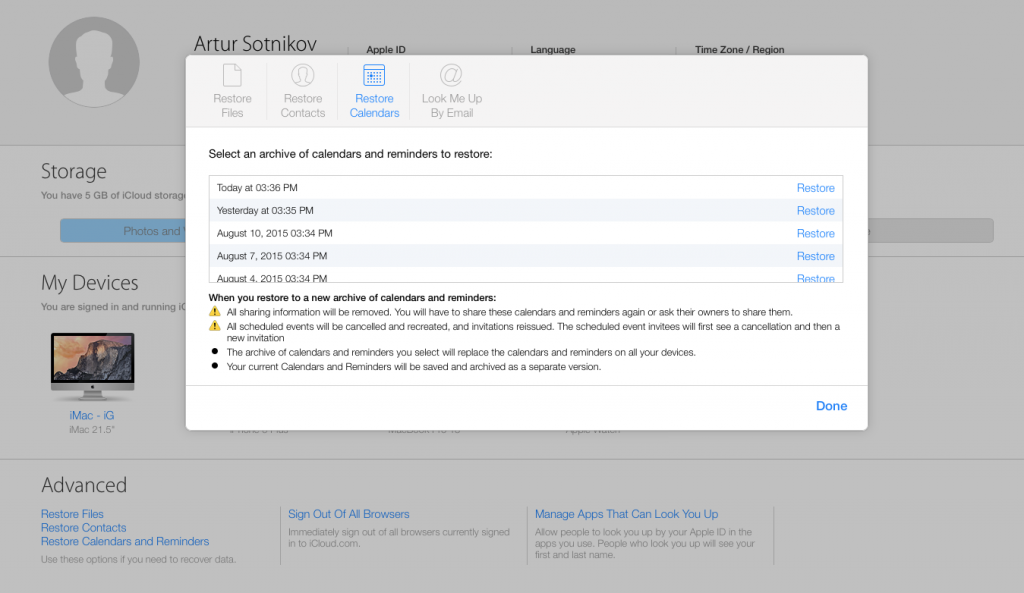Restore the August 7, 2015 archive
The image size is (1024, 593).
coord(815,257)
